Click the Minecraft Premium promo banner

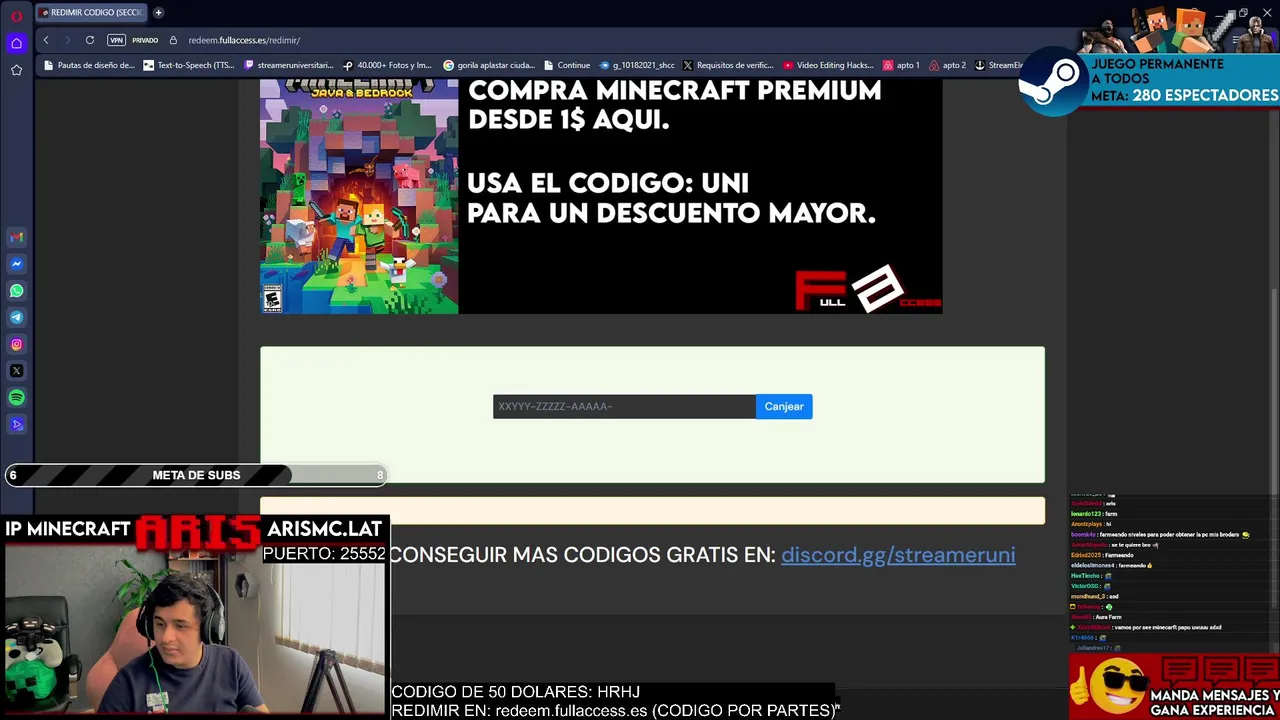click(x=601, y=196)
